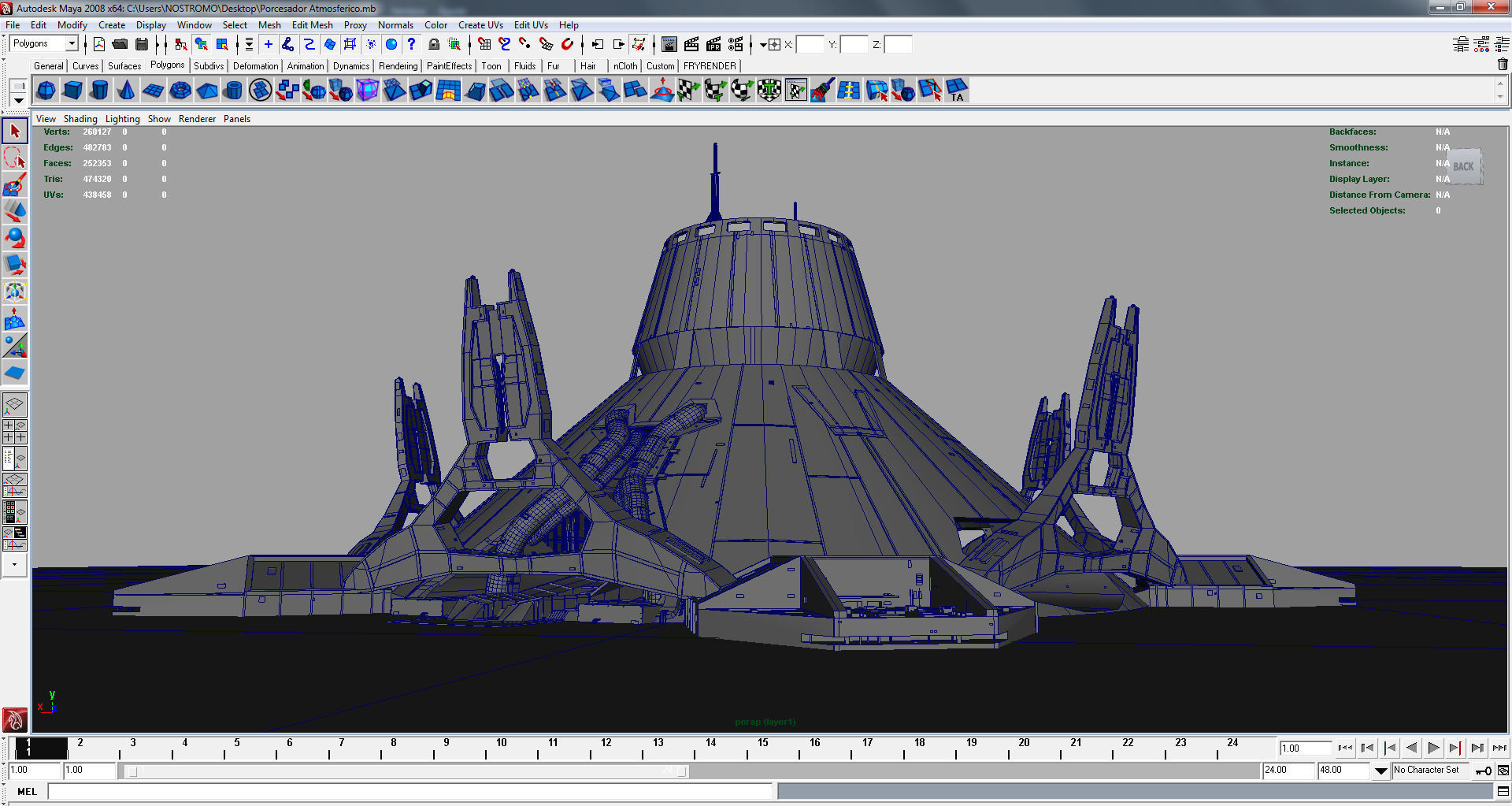Go to start of playback range

click(x=1345, y=748)
